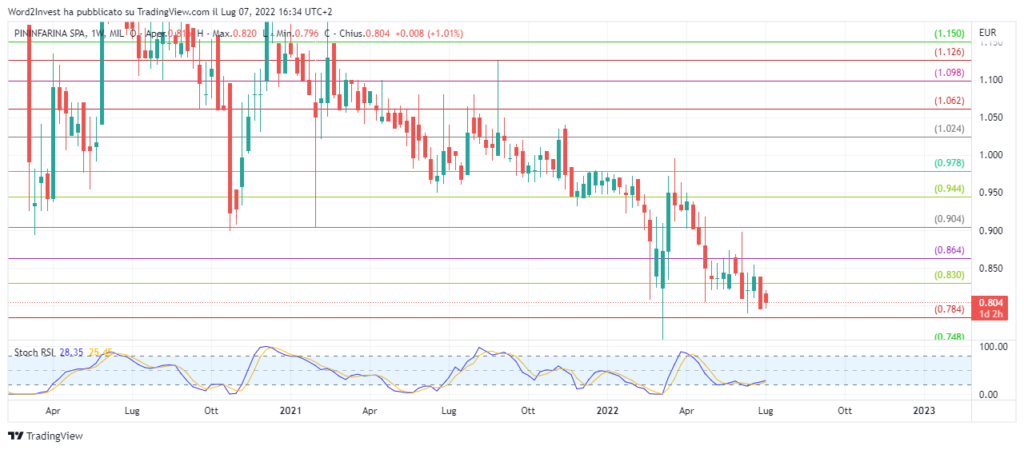Click the current price tag 0.804
The height and width of the screenshot is (450, 1024).
990,302
